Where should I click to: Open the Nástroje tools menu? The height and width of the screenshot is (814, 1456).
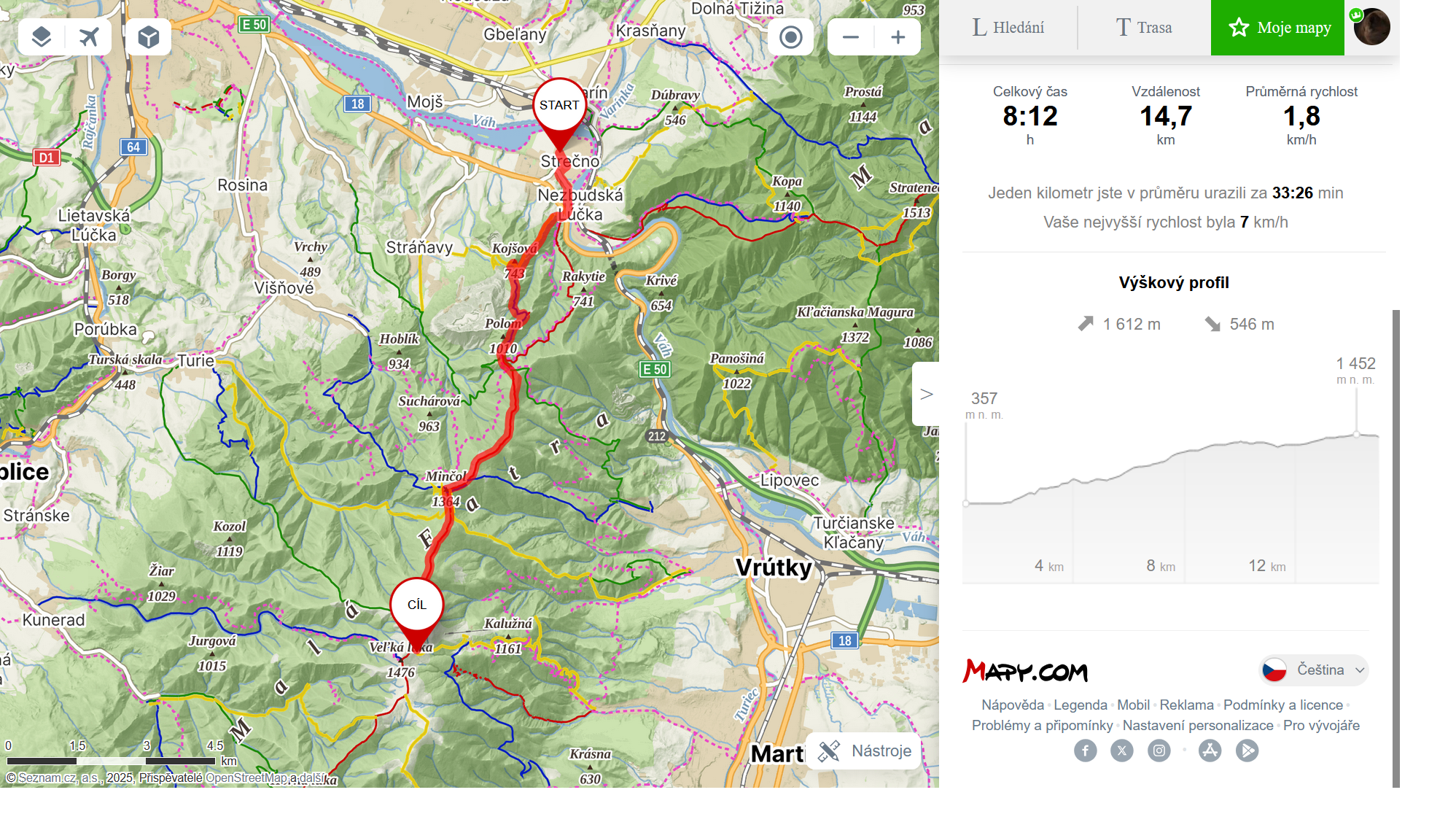tap(865, 751)
